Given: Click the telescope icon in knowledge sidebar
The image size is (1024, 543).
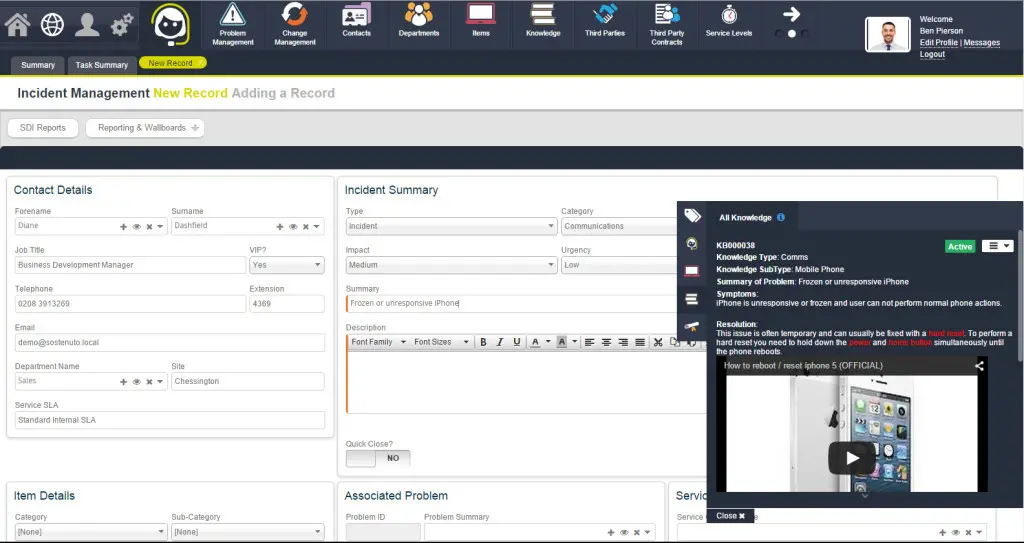Looking at the screenshot, I should [x=692, y=327].
